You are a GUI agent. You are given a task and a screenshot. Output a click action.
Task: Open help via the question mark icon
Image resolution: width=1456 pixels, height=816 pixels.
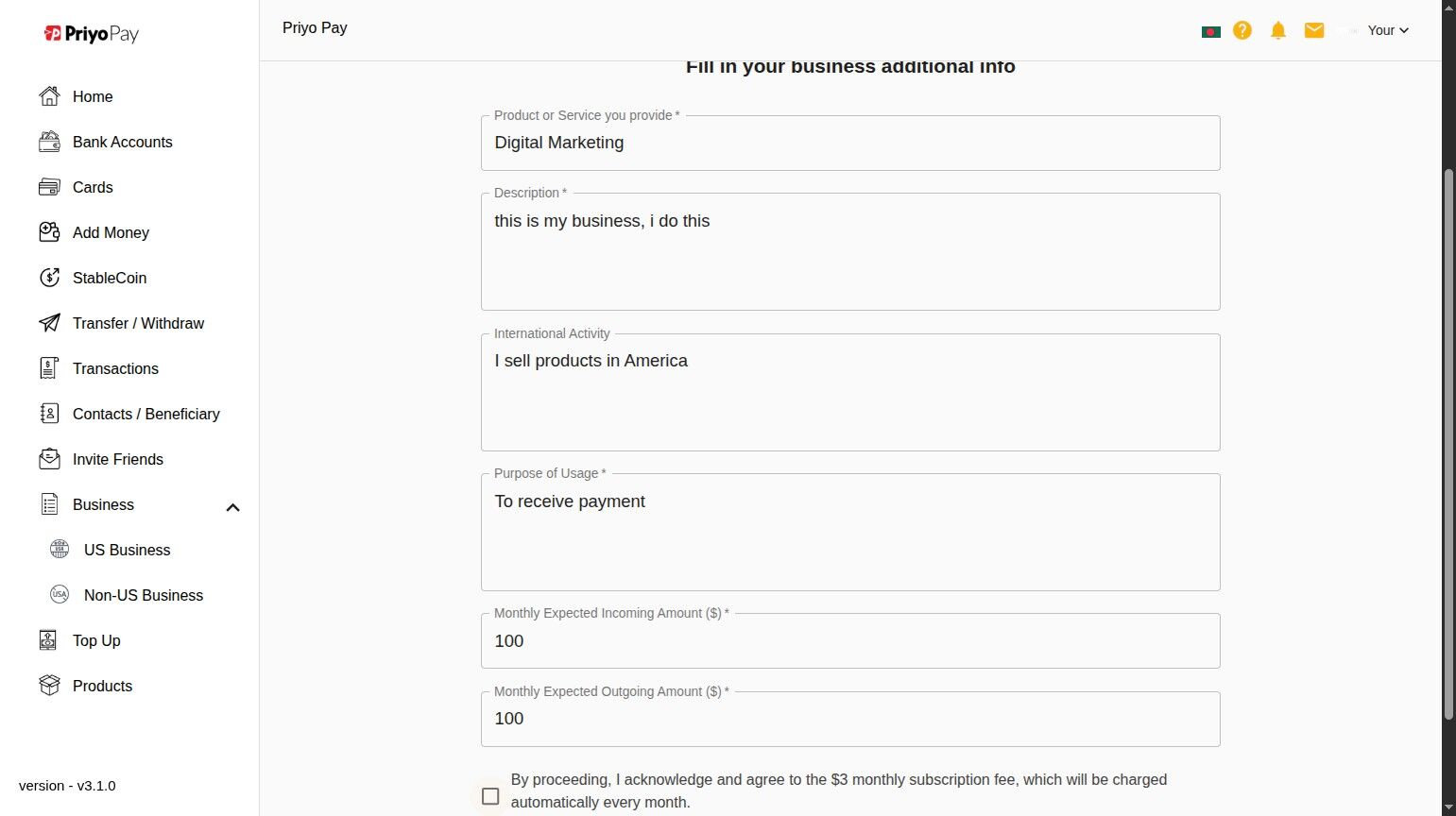pyautogui.click(x=1242, y=30)
